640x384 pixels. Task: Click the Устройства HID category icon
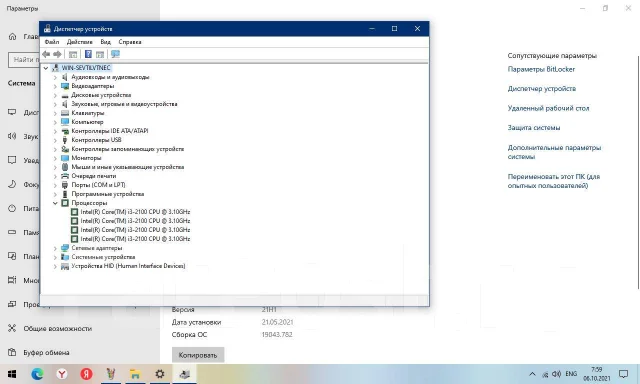pyautogui.click(x=64, y=266)
